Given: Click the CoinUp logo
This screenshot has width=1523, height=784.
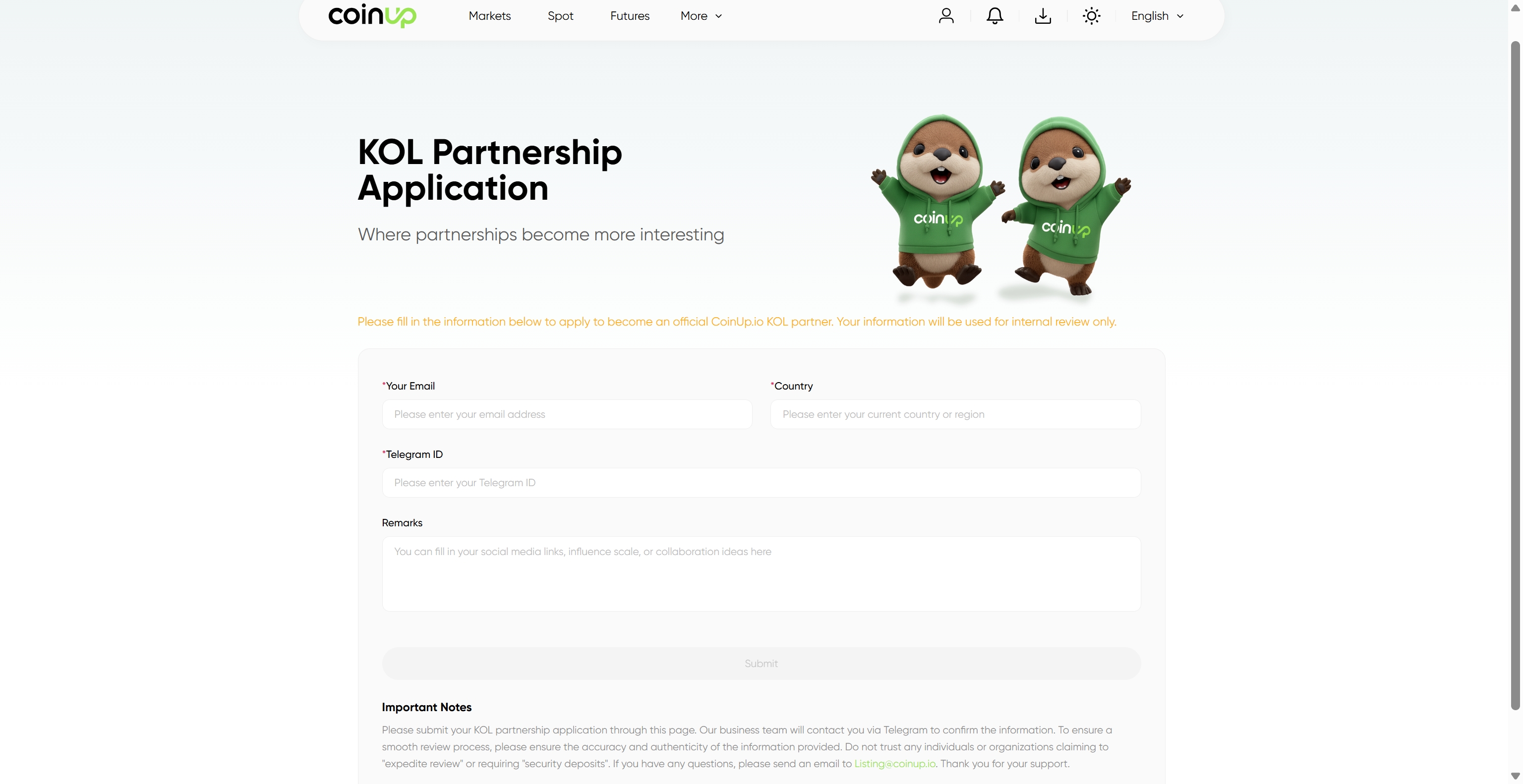Looking at the screenshot, I should click(372, 15).
